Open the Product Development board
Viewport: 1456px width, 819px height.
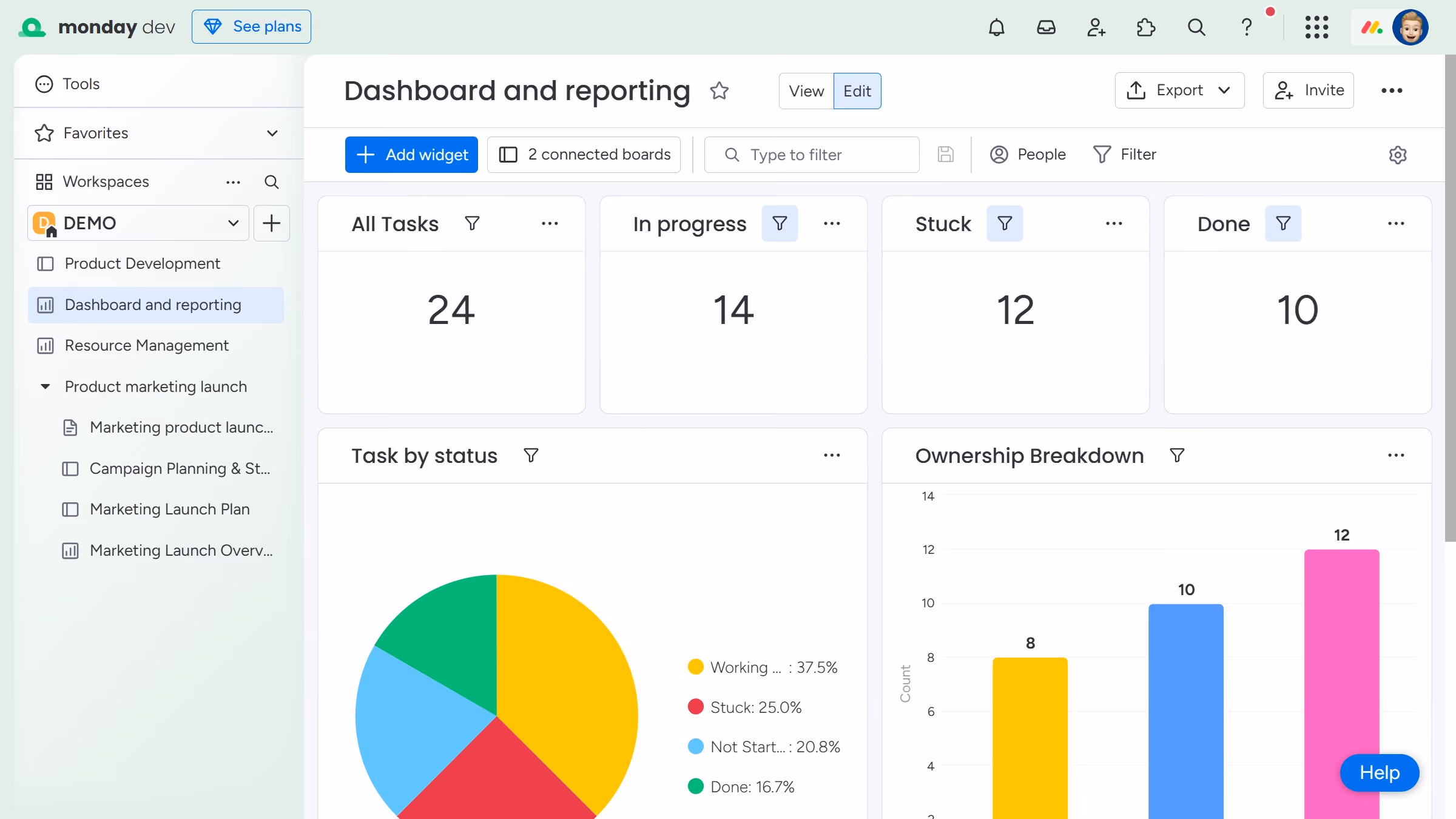(155, 264)
